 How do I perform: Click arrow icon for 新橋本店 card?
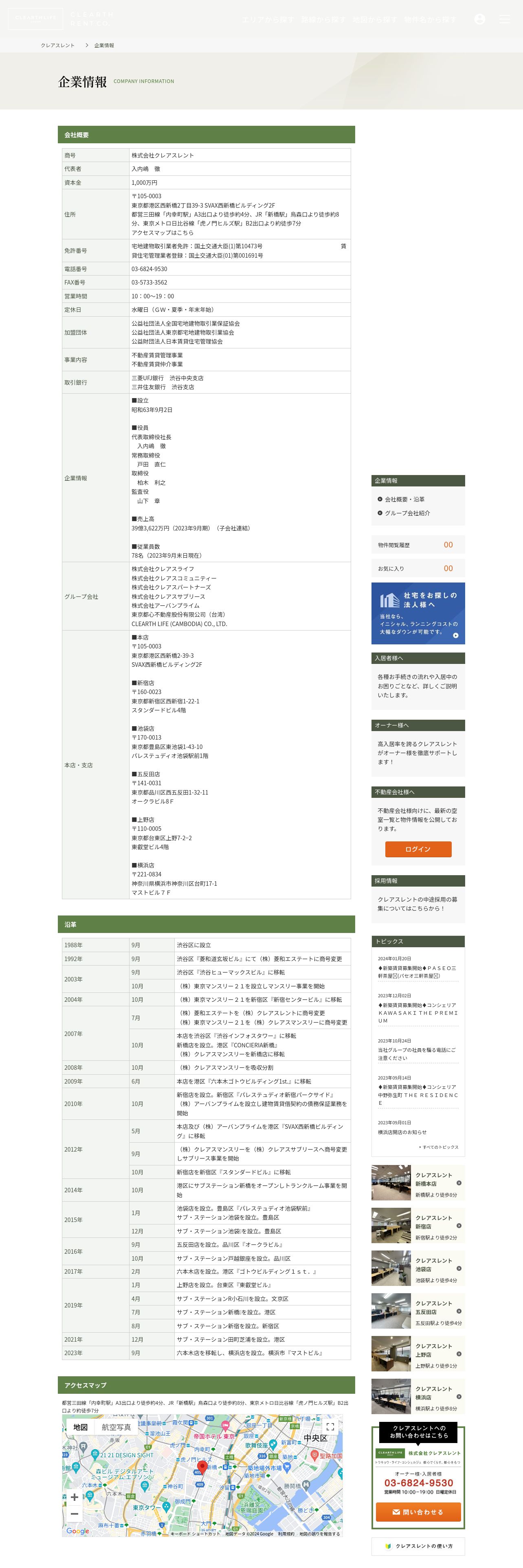(459, 1183)
